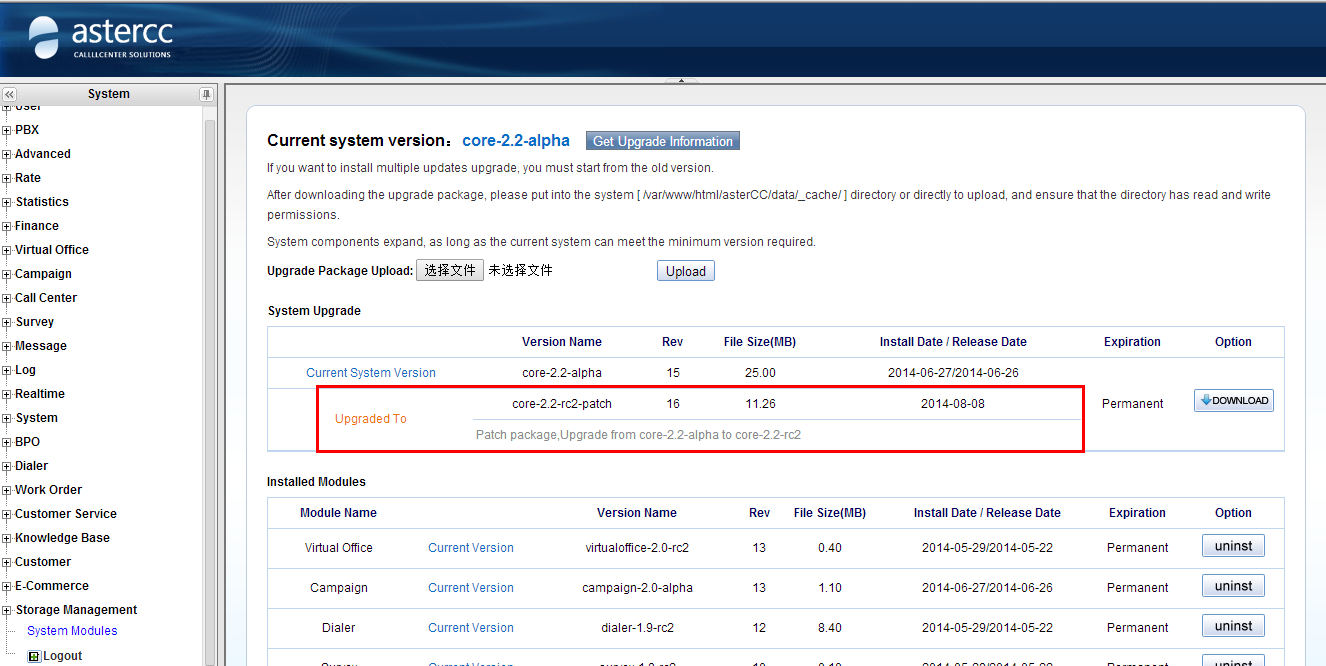Click the Logout icon in sidebar

click(x=34, y=656)
